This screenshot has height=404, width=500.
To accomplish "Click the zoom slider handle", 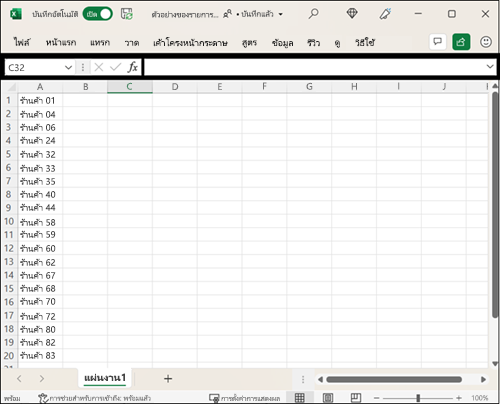I will pos(418,398).
